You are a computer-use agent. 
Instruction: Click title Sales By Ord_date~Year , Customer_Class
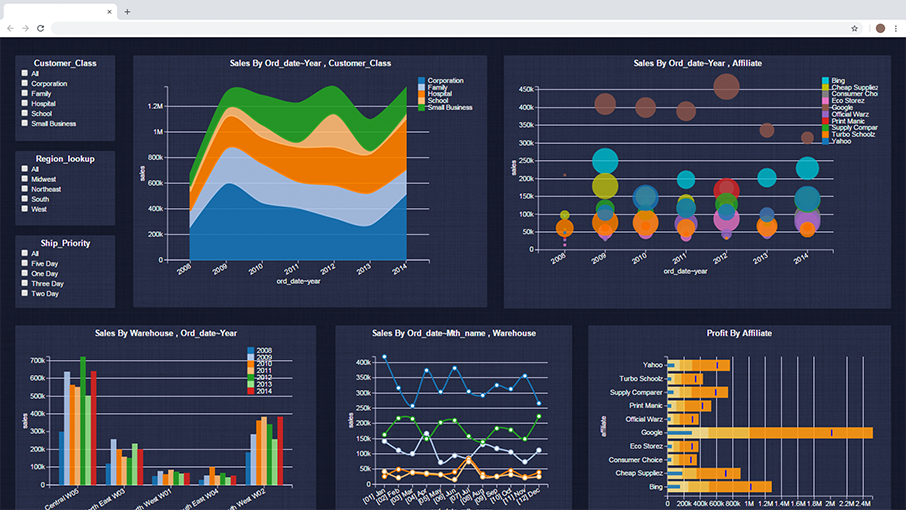click(310, 63)
